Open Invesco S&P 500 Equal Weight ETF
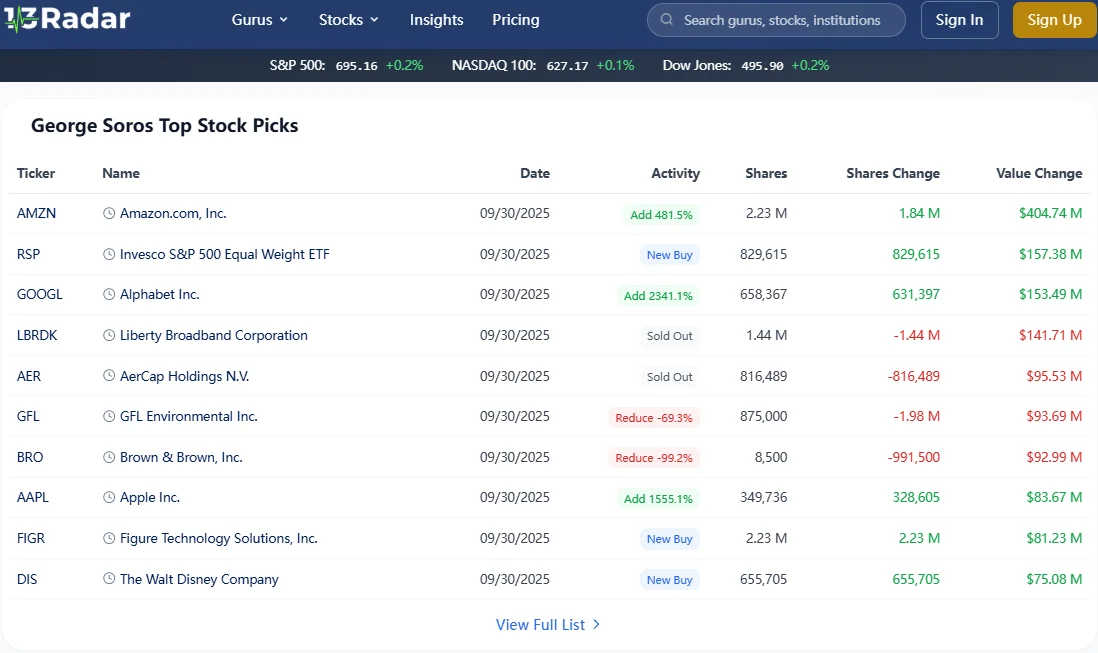1098x653 pixels. tap(224, 254)
